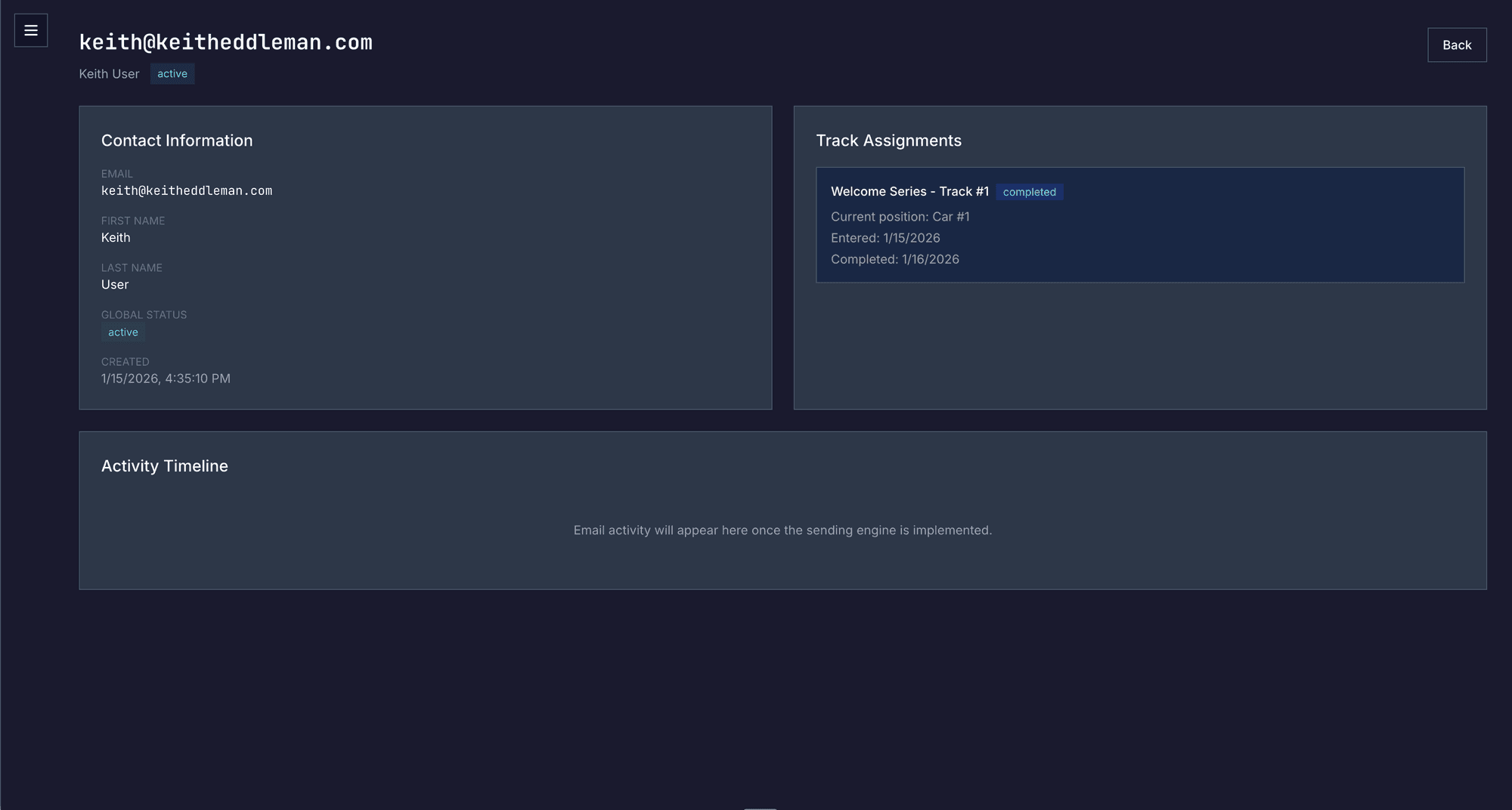This screenshot has width=1512, height=810.
Task: Click the Contact Information heading
Action: (x=177, y=141)
